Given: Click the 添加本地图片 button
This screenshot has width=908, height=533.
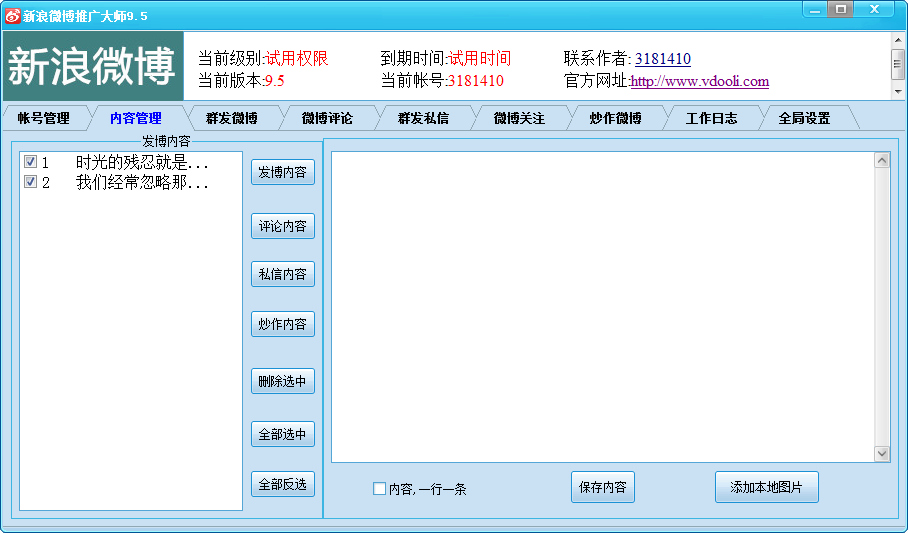Looking at the screenshot, I should click(767, 487).
